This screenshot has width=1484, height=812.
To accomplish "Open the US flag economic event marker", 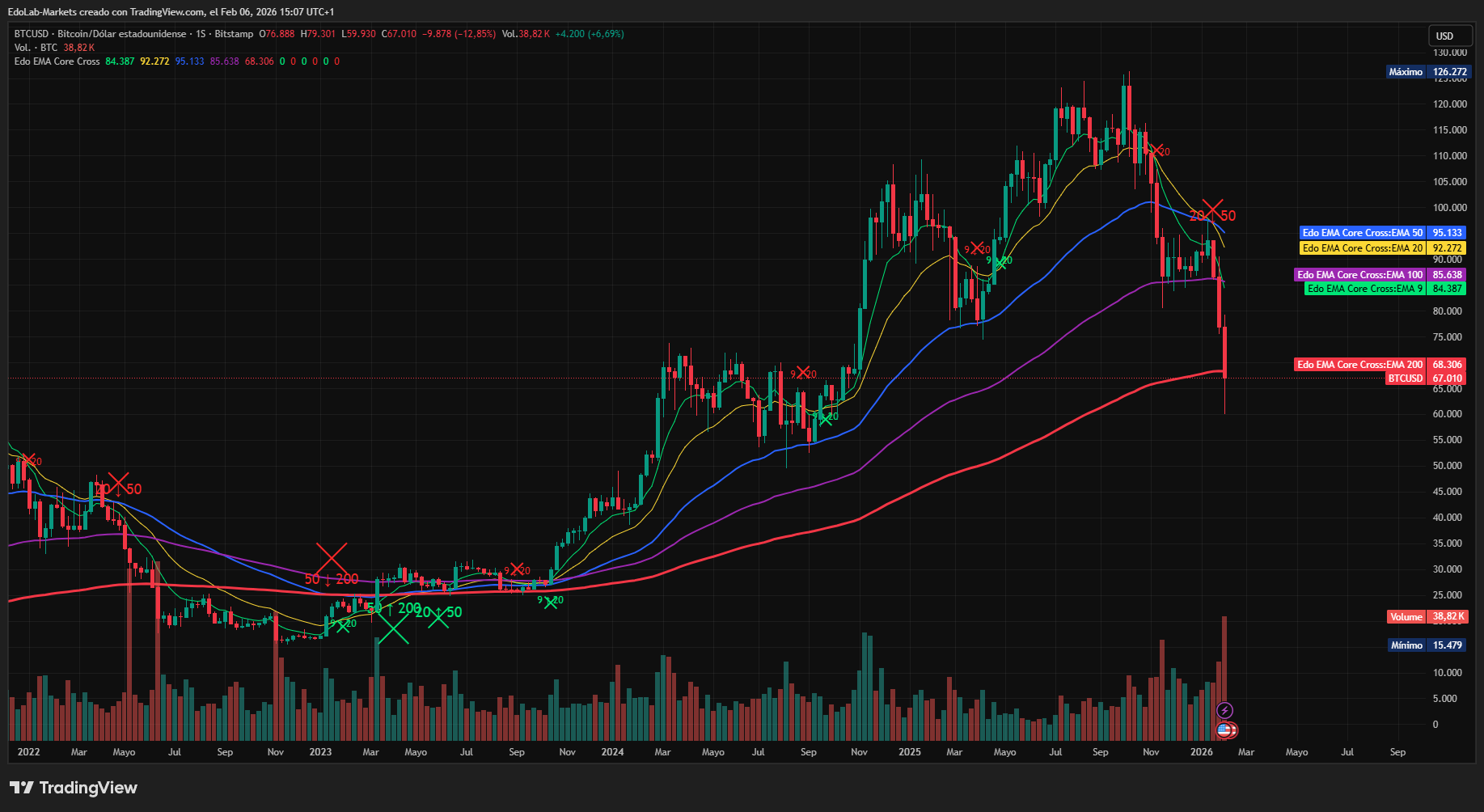I will point(1226,729).
